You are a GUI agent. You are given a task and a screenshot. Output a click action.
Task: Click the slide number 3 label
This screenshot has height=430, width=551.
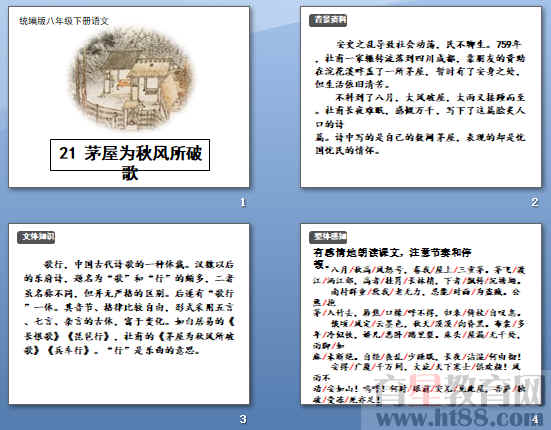click(x=243, y=419)
